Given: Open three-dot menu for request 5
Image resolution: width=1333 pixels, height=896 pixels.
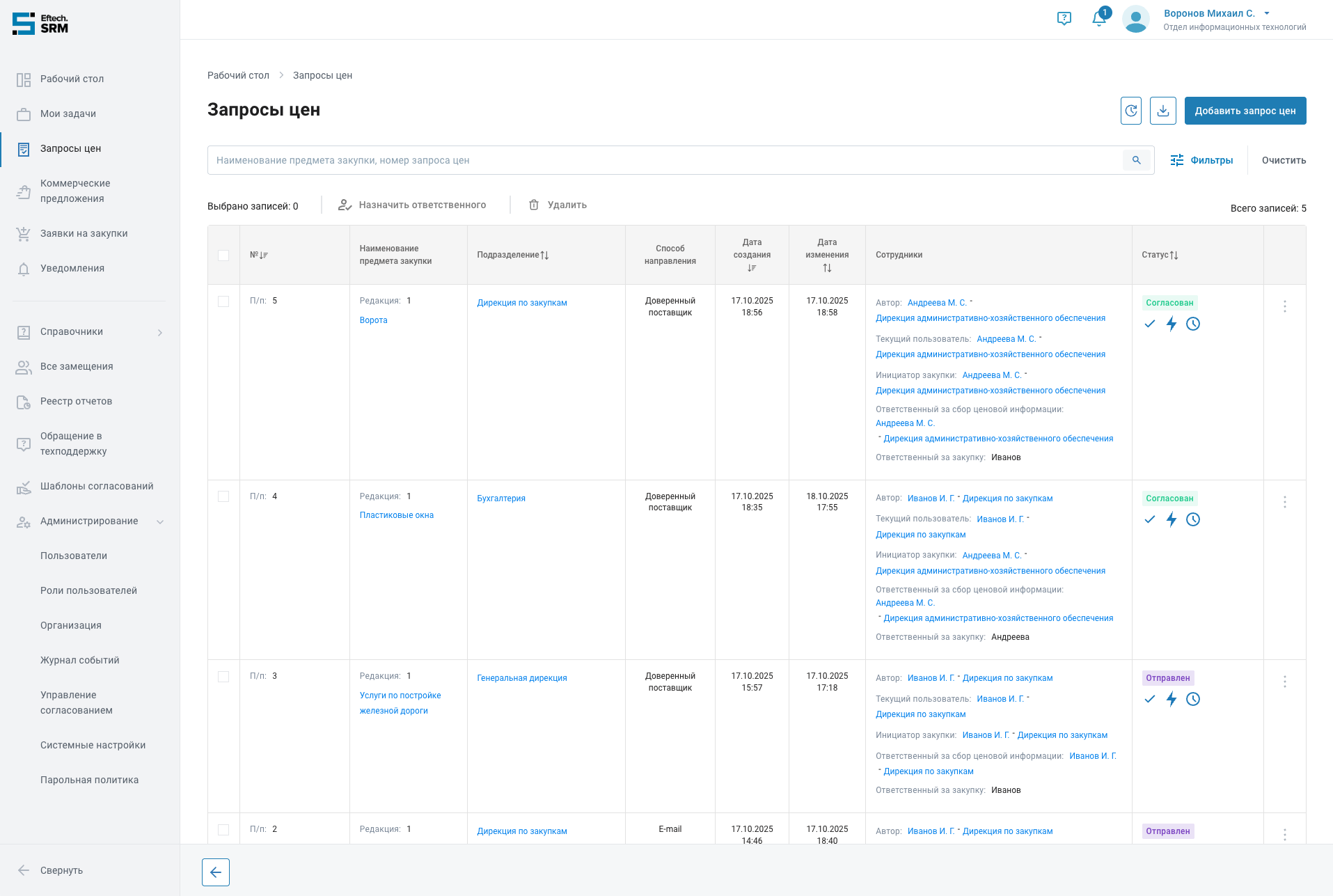Looking at the screenshot, I should pyautogui.click(x=1284, y=306).
